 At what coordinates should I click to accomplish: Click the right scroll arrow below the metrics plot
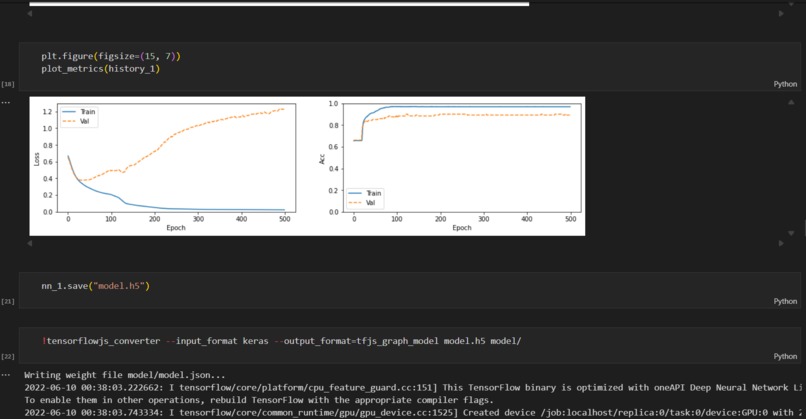click(x=781, y=243)
